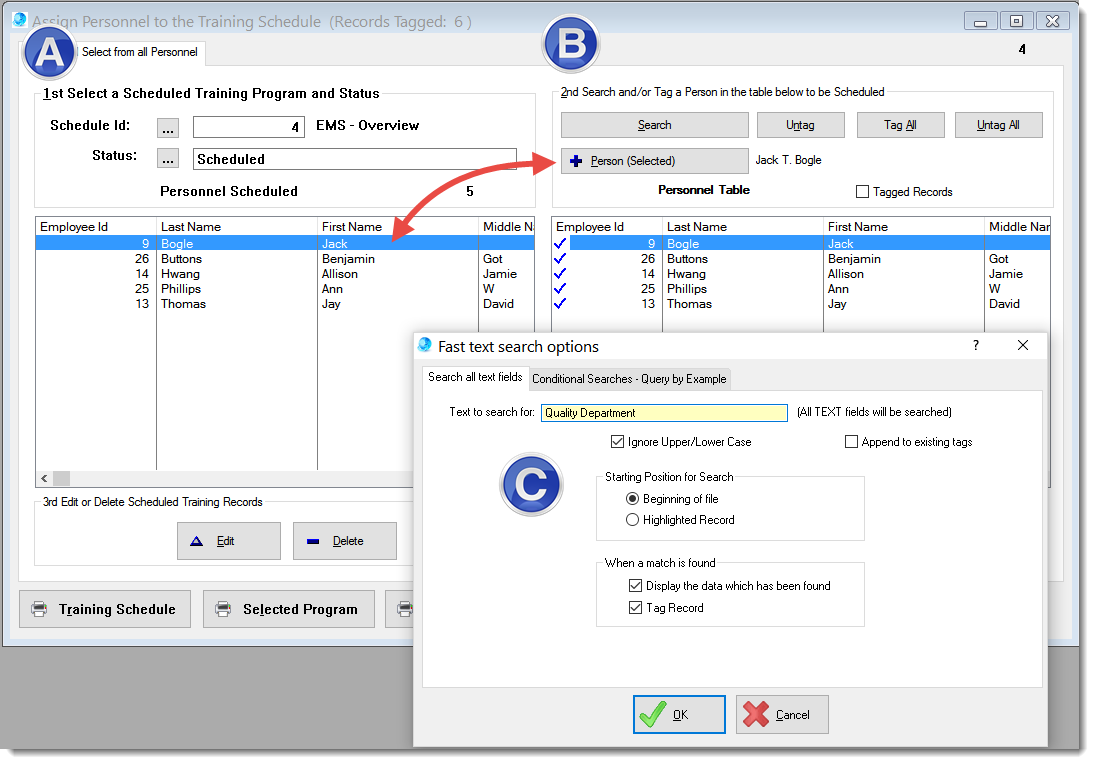Click the printer icon on Training Schedule

click(x=39, y=609)
